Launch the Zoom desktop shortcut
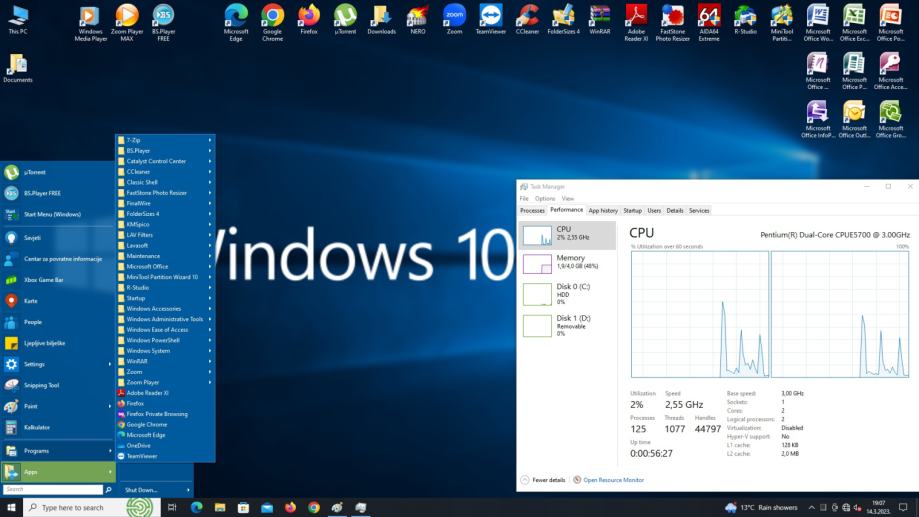919x517 pixels. click(x=454, y=19)
